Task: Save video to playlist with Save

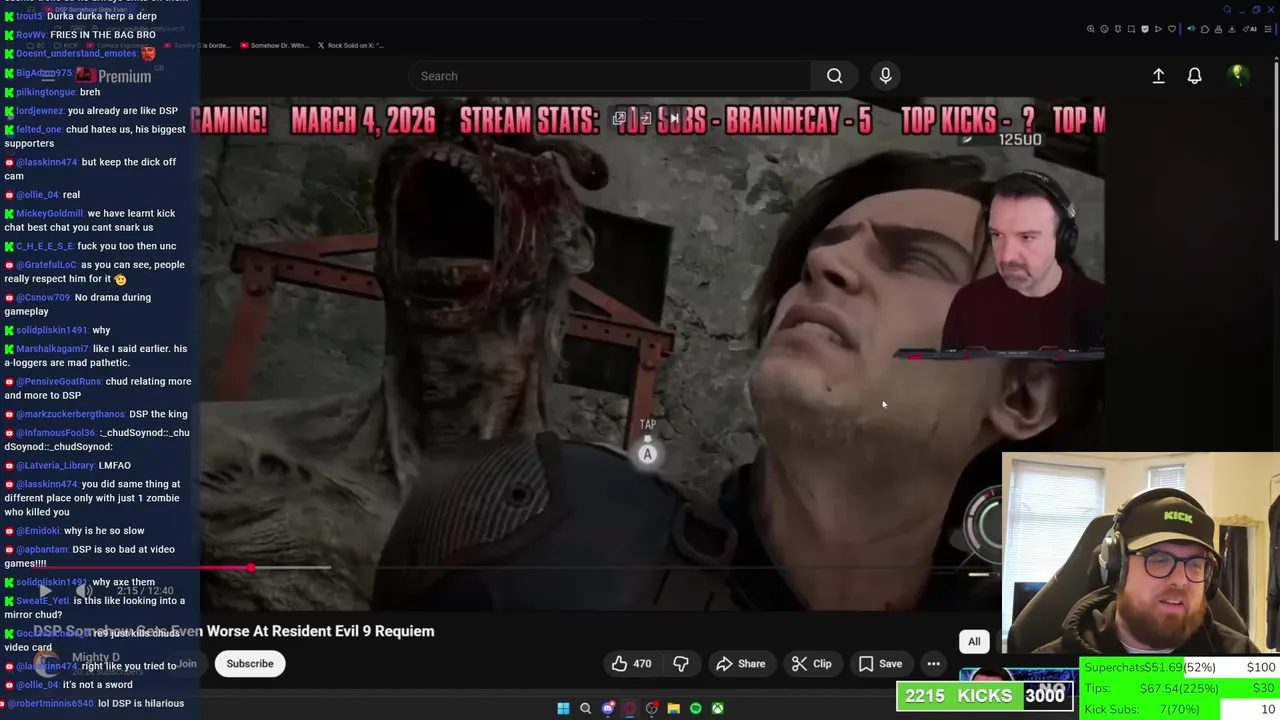Action: (881, 664)
